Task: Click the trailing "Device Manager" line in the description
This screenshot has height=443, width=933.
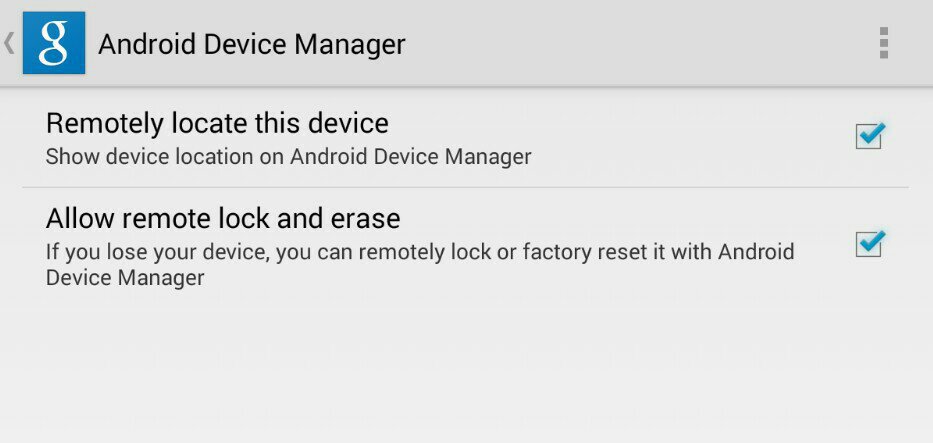Action: pyautogui.click(x=125, y=278)
